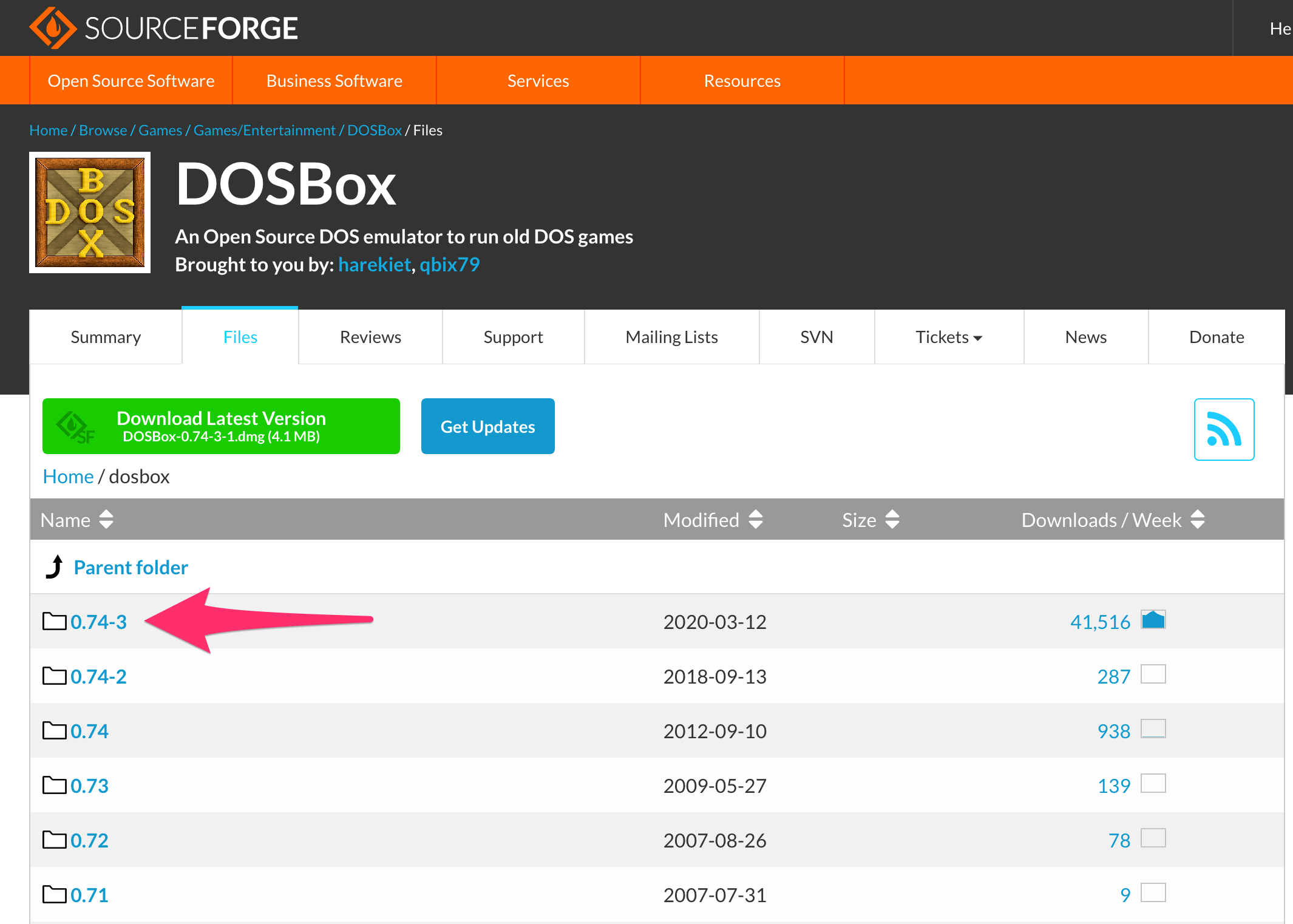1293x924 pixels.
Task: Open the 0.74-3 folder icon
Action: pos(54,621)
